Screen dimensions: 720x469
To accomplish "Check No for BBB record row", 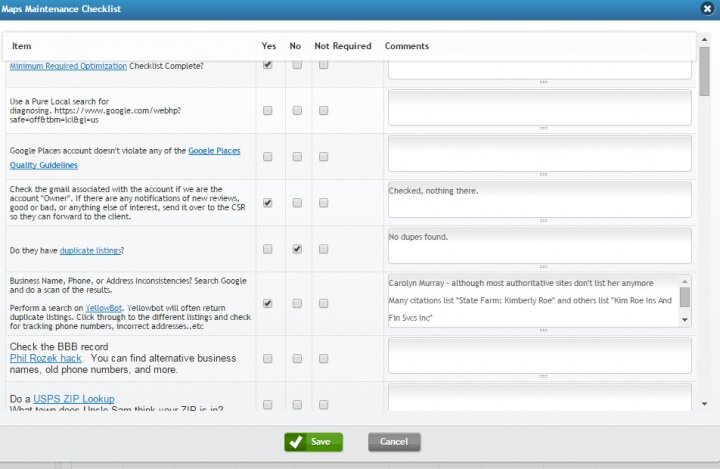I will [x=297, y=358].
